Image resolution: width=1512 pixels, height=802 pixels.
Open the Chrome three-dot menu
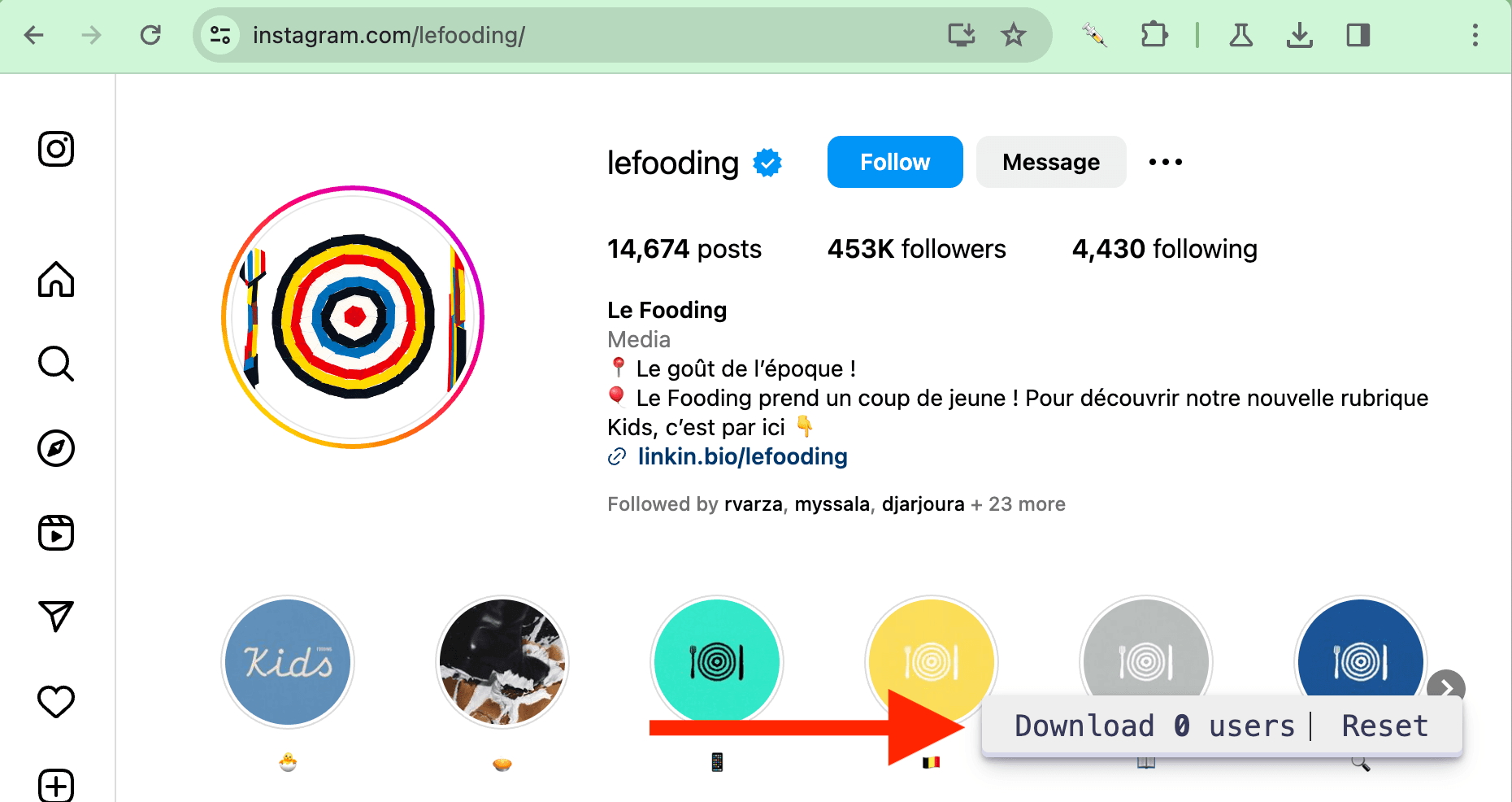tap(1475, 35)
